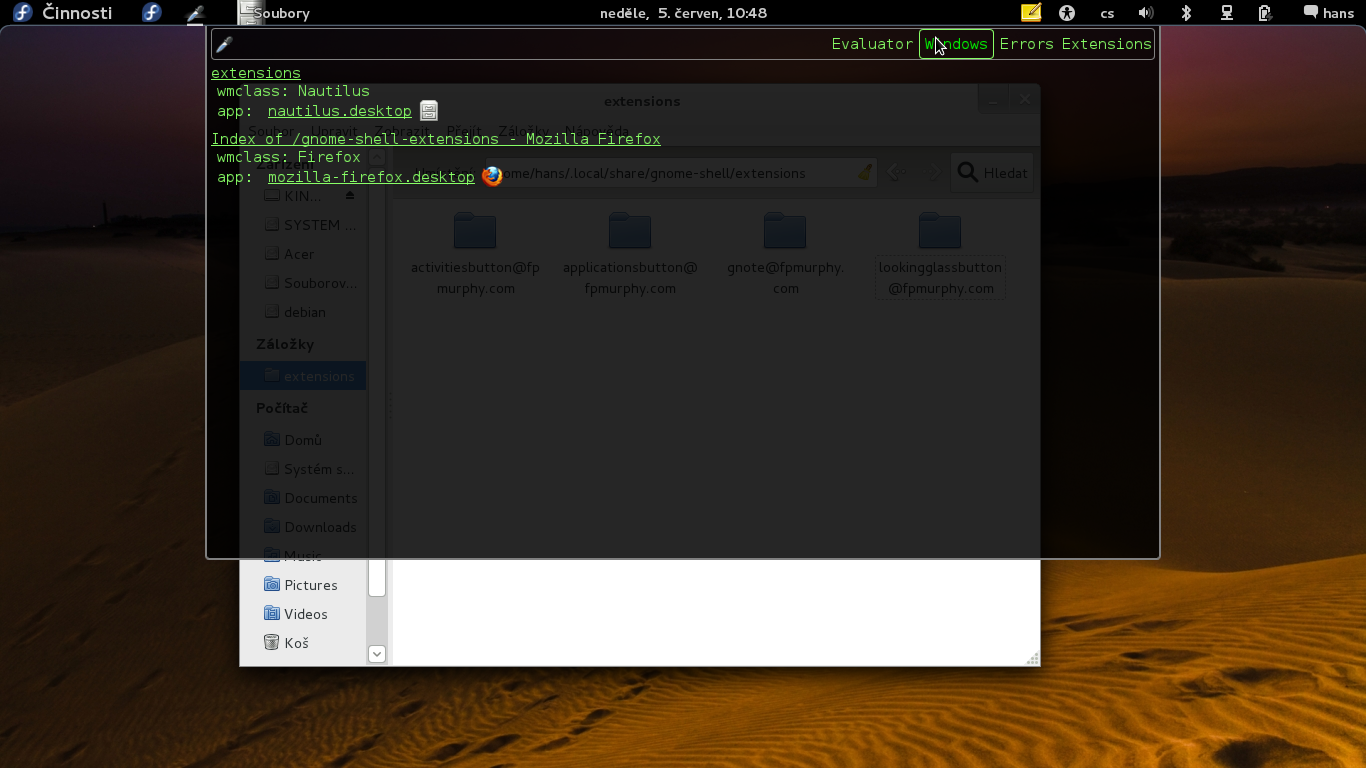Image resolution: width=1366 pixels, height=768 pixels.
Task: Select the applicationsbutton@fpmurphy.com folder
Action: pos(630,254)
